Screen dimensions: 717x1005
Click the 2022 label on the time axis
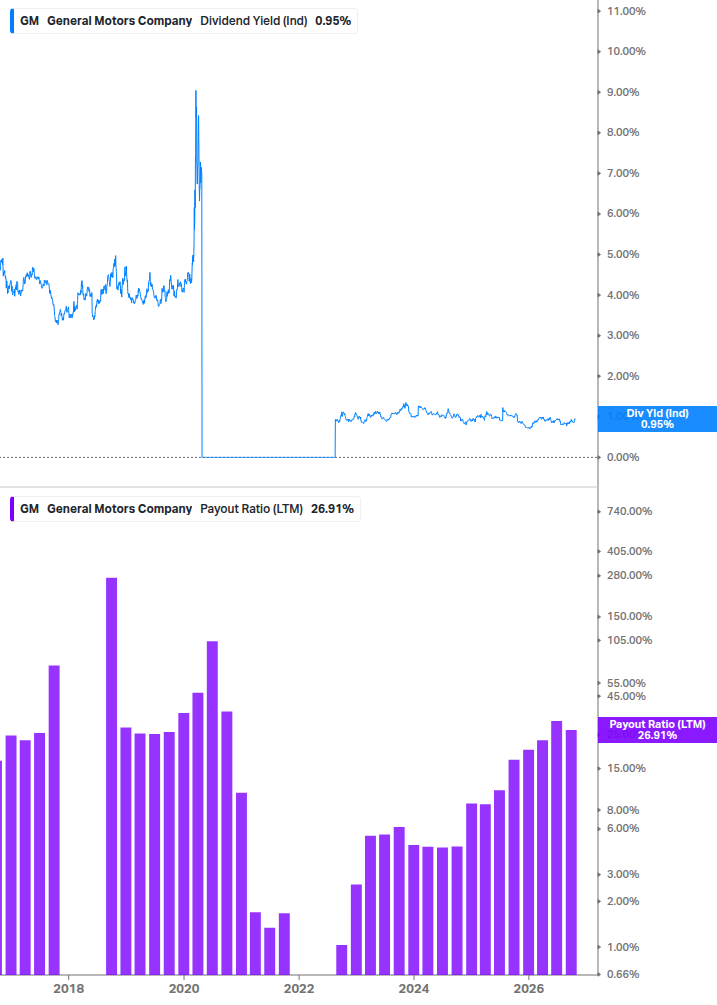[299, 988]
